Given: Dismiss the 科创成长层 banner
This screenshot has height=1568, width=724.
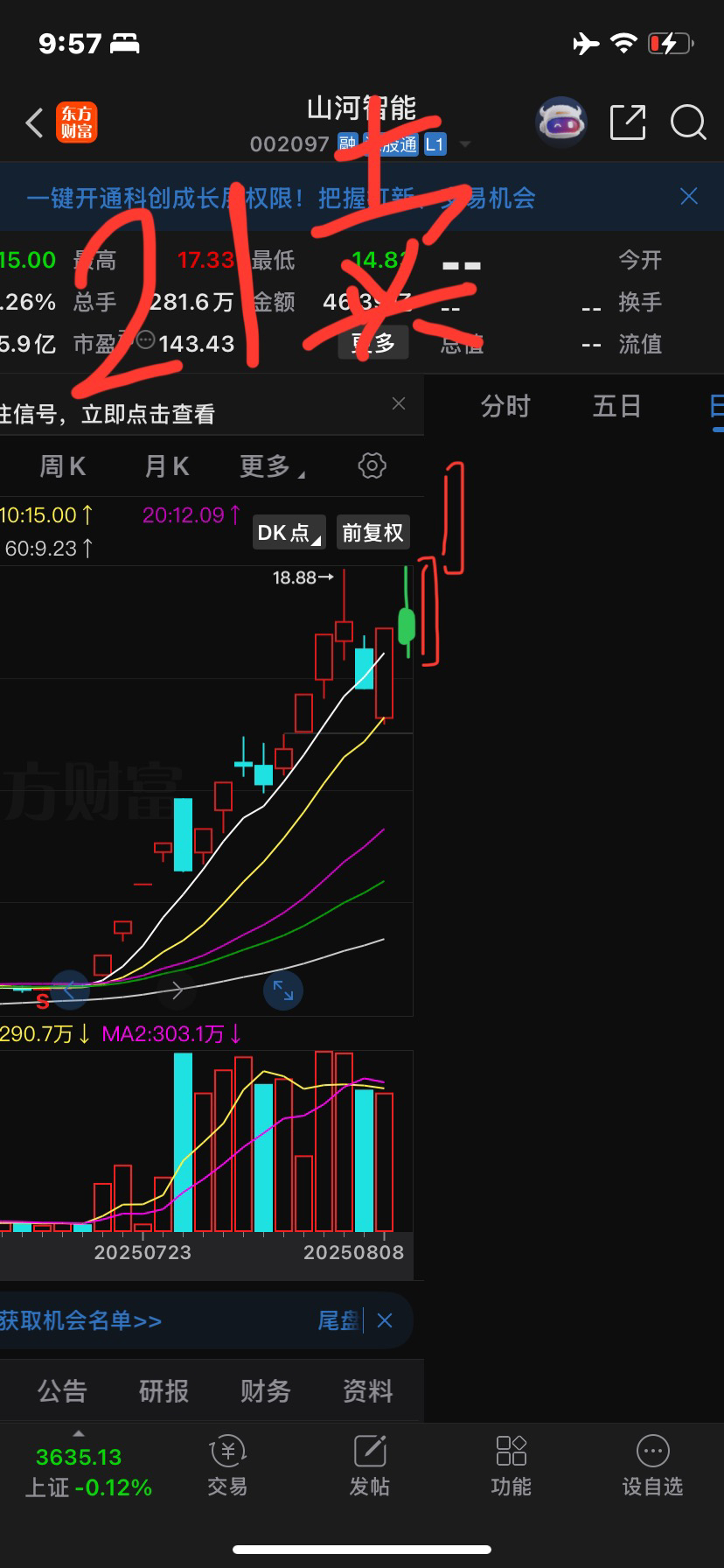Looking at the screenshot, I should 689,196.
